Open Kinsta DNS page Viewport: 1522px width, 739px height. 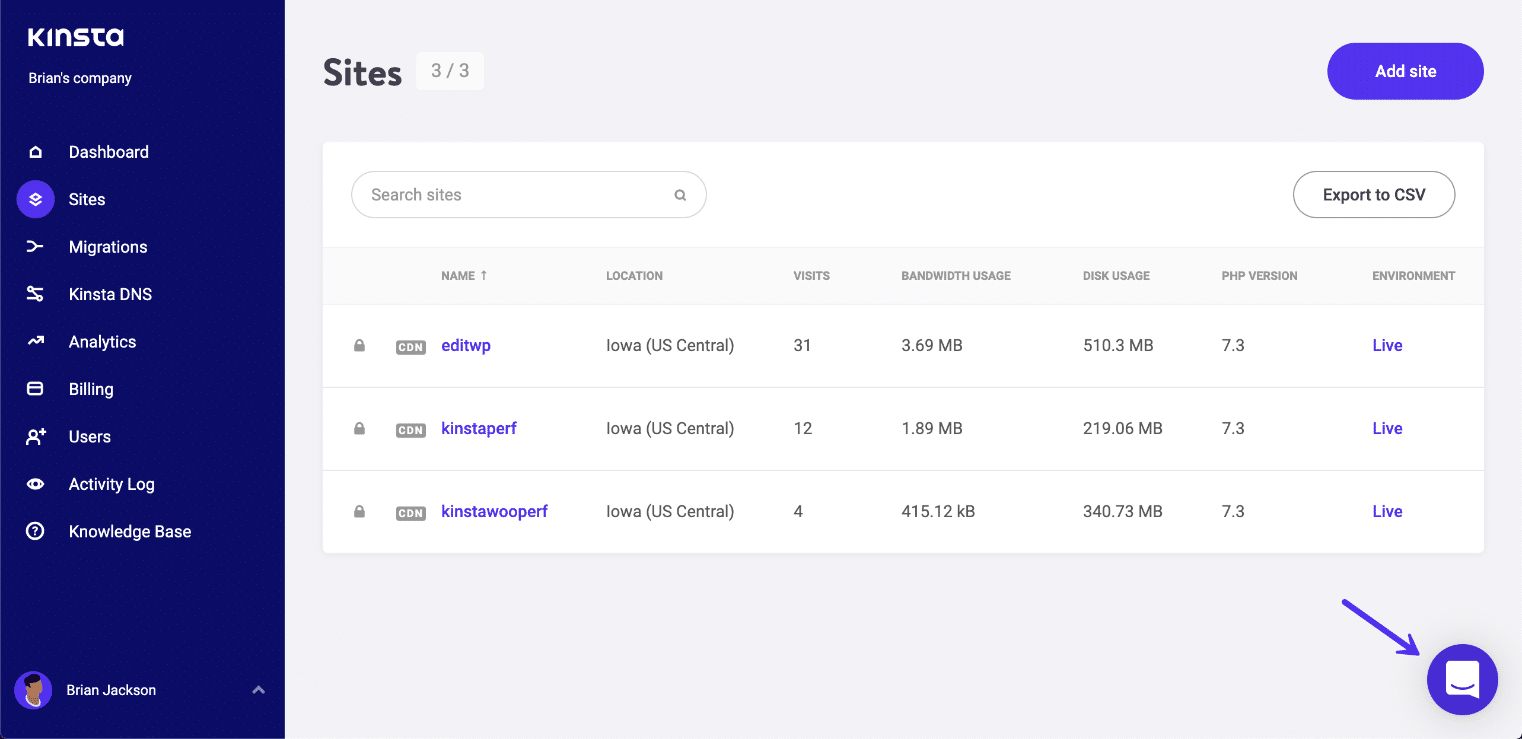pyautogui.click(x=110, y=294)
